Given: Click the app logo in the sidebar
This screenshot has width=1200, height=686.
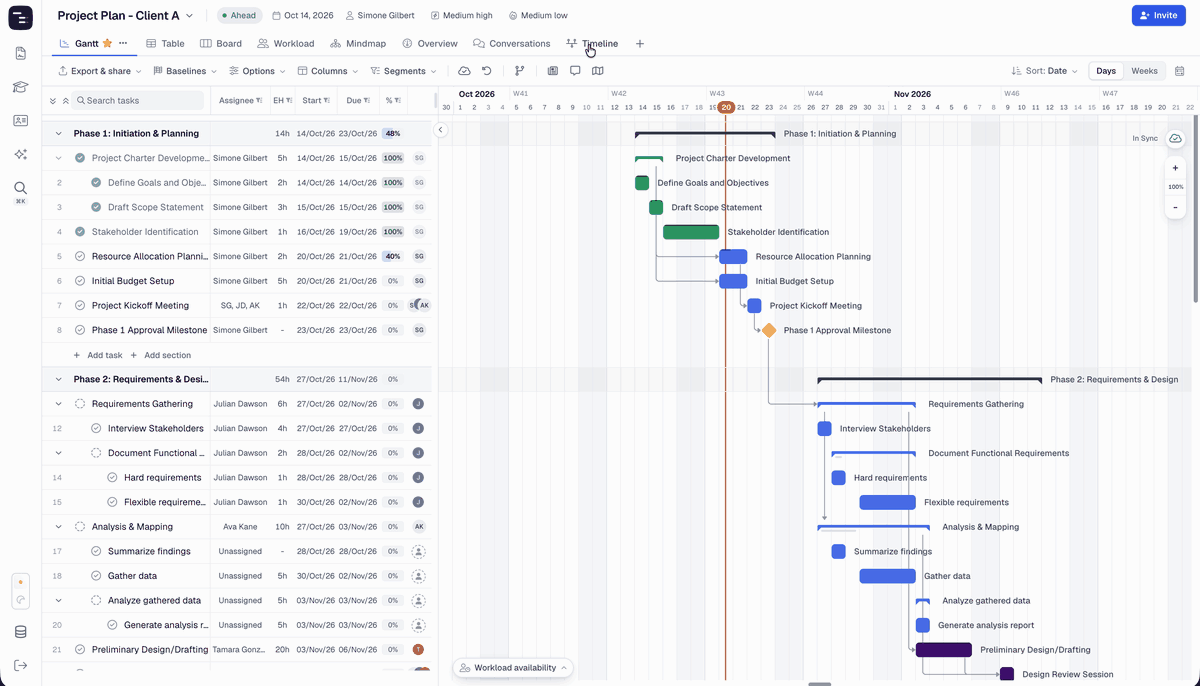Looking at the screenshot, I should 20,17.
